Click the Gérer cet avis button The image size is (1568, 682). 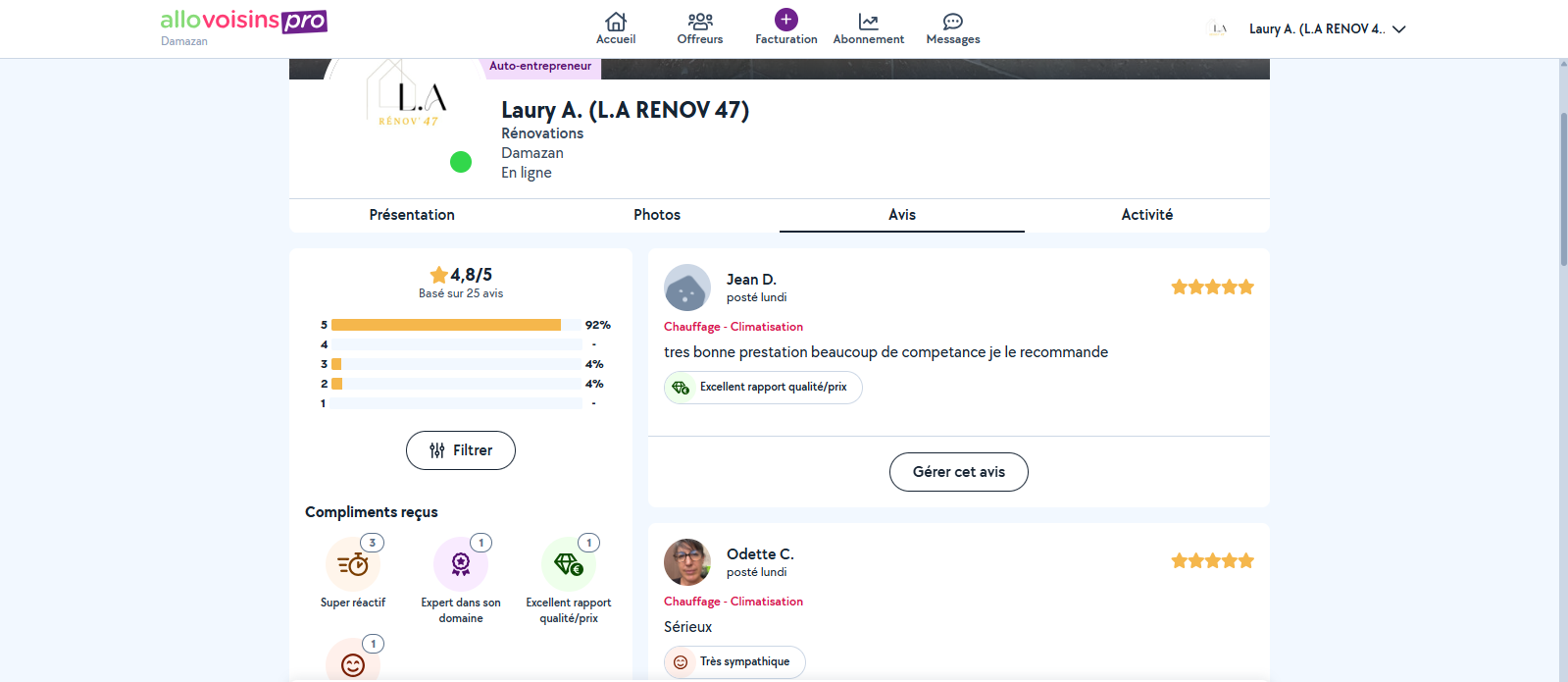tap(958, 472)
